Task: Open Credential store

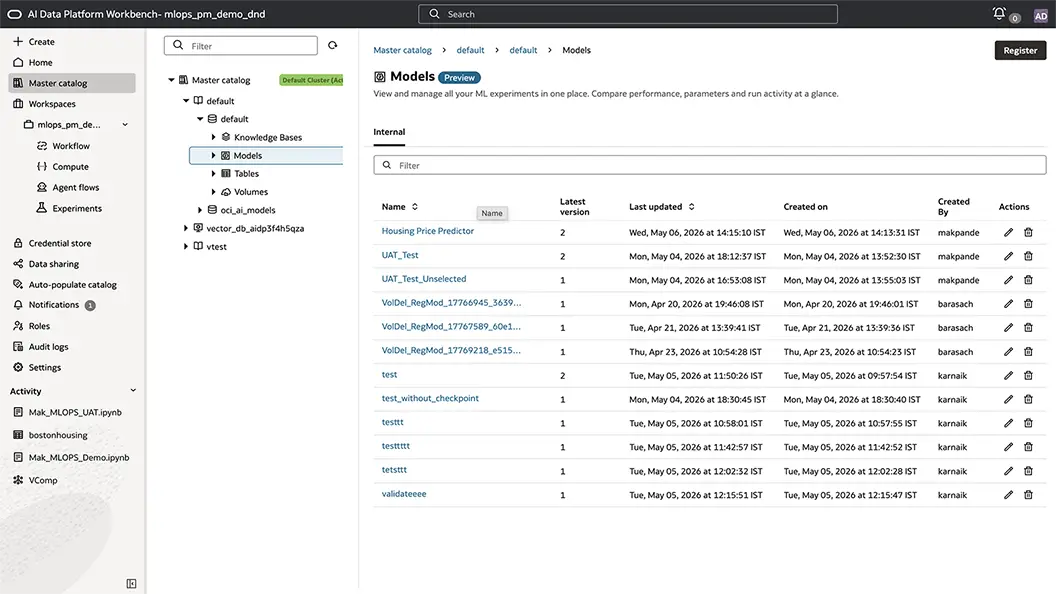Action: 60,243
